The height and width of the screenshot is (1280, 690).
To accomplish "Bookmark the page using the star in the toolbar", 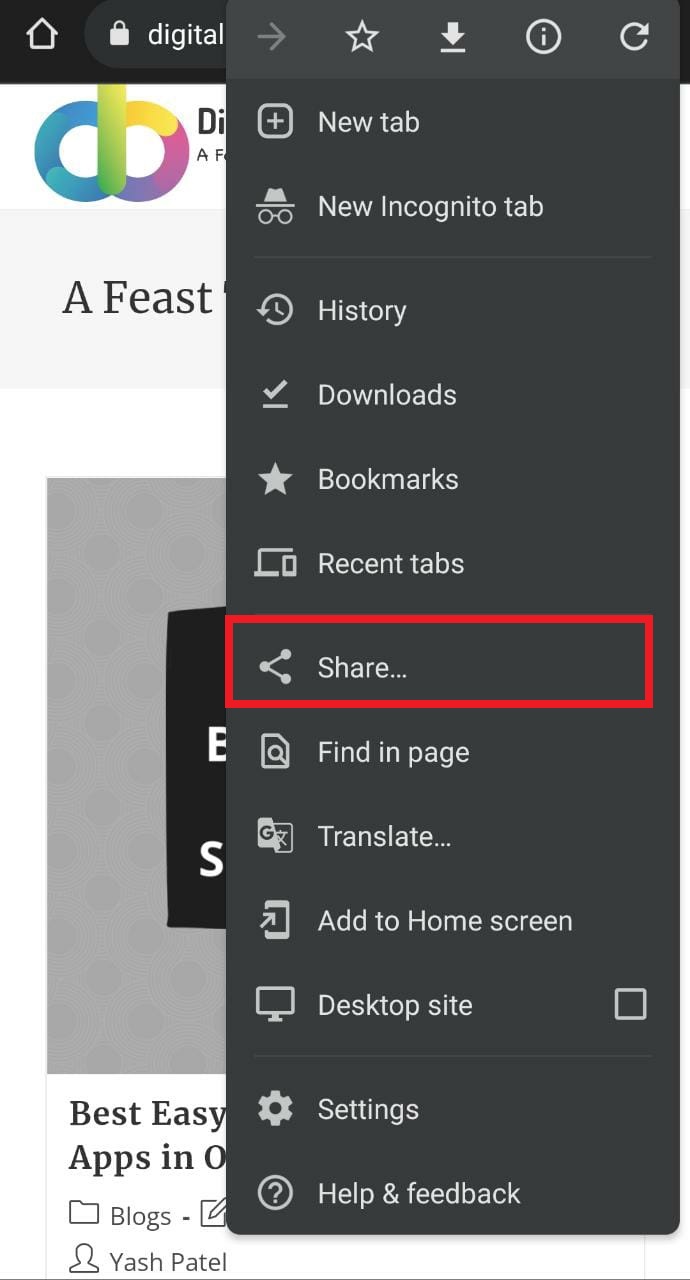I will tap(362, 37).
